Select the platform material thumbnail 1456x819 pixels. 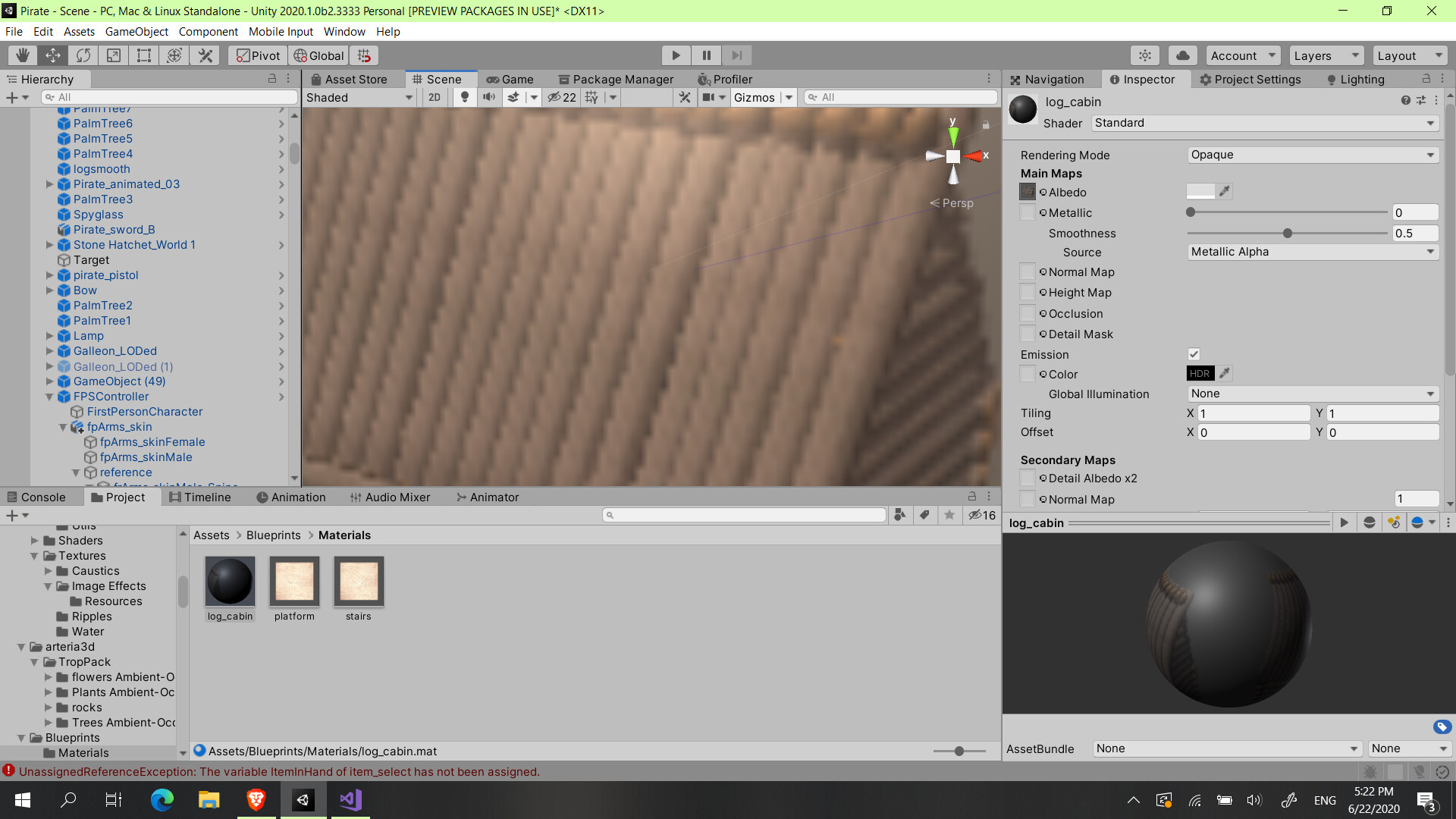point(294,582)
